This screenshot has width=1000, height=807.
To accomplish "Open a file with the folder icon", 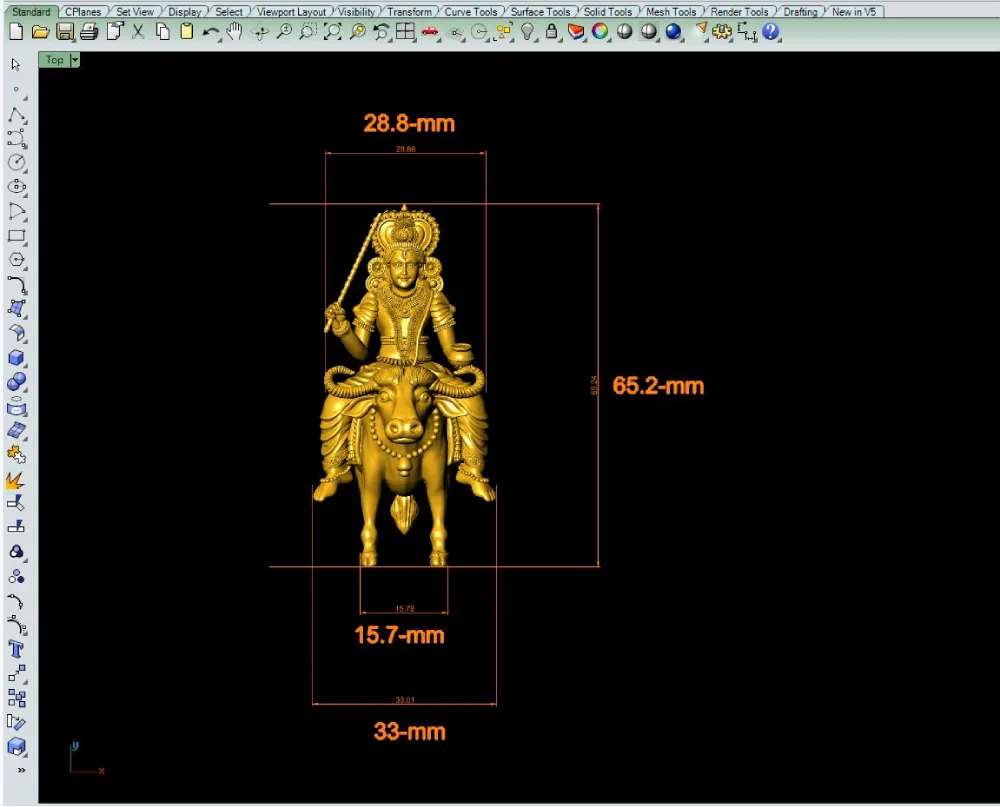I will pos(40,31).
